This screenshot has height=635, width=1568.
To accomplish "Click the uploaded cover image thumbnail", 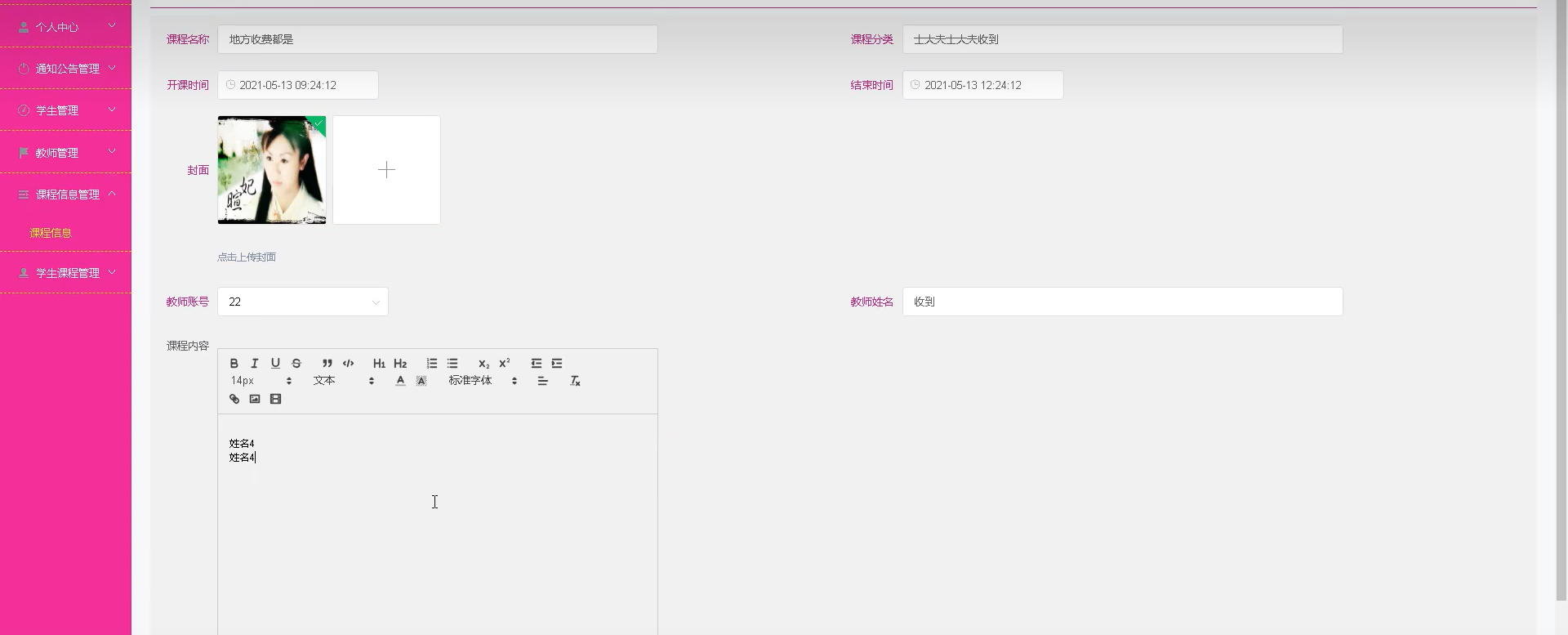I will tap(272, 170).
